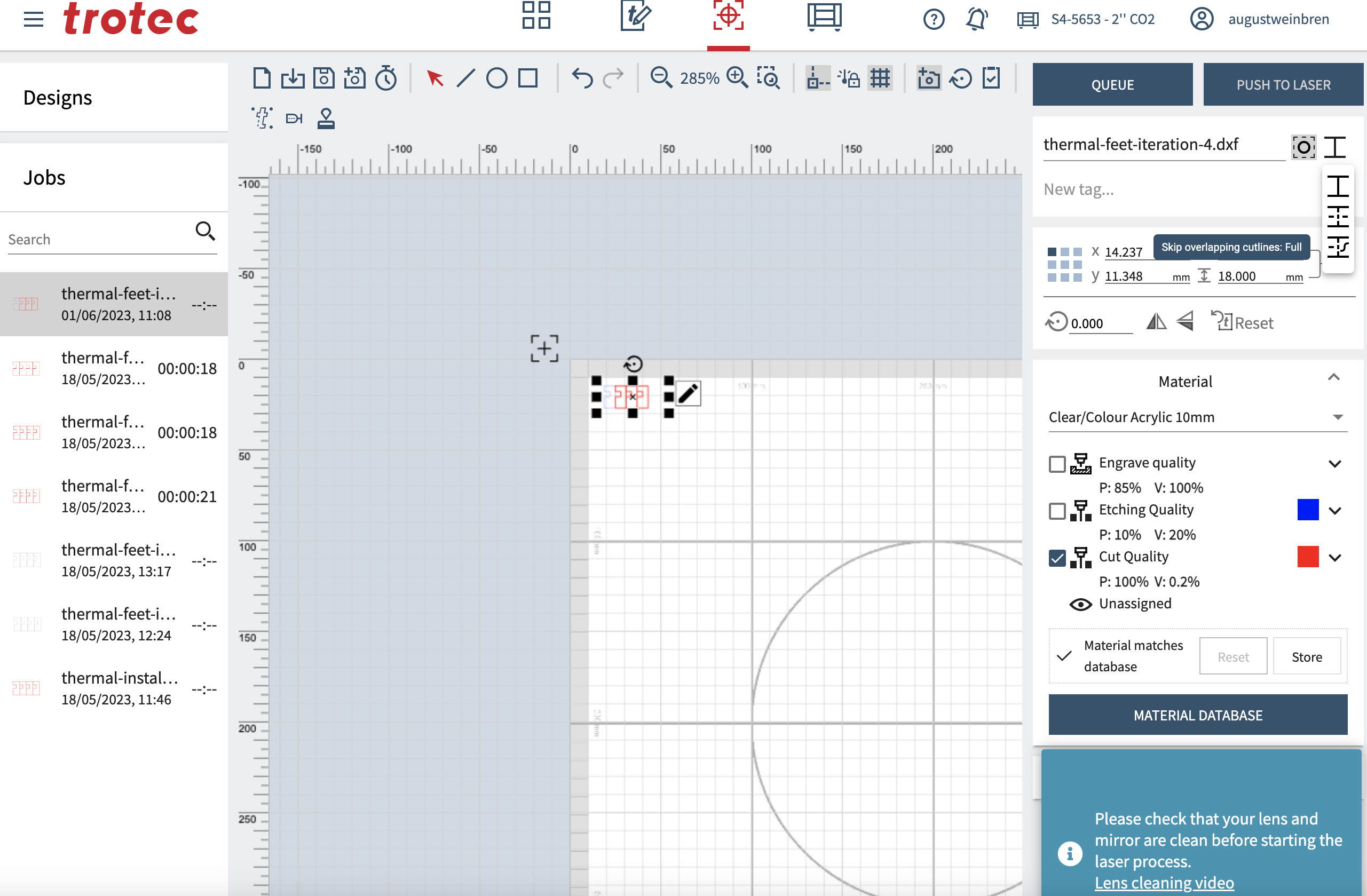
Task: Click the PUSH TO LASER button
Action: coord(1283,85)
